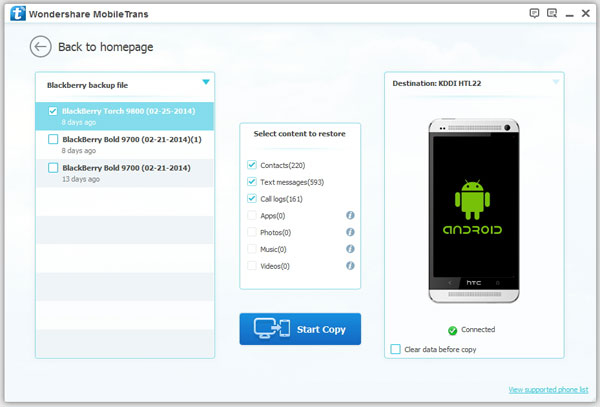The height and width of the screenshot is (407, 600).
Task: Click the Blackberry backup file header text
Action: coord(87,85)
